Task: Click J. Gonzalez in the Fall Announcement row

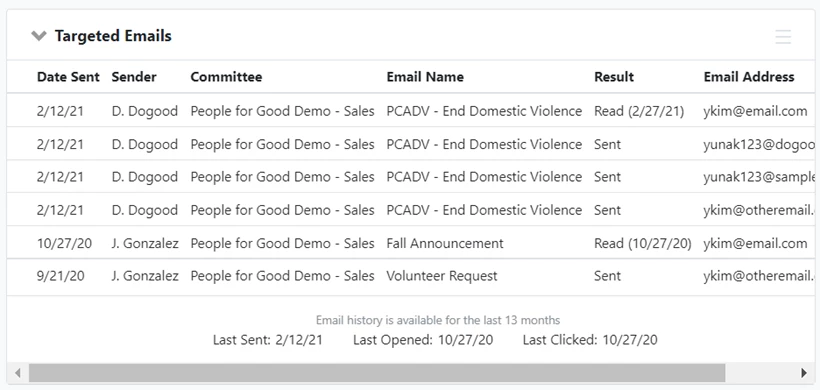Action: (x=145, y=243)
